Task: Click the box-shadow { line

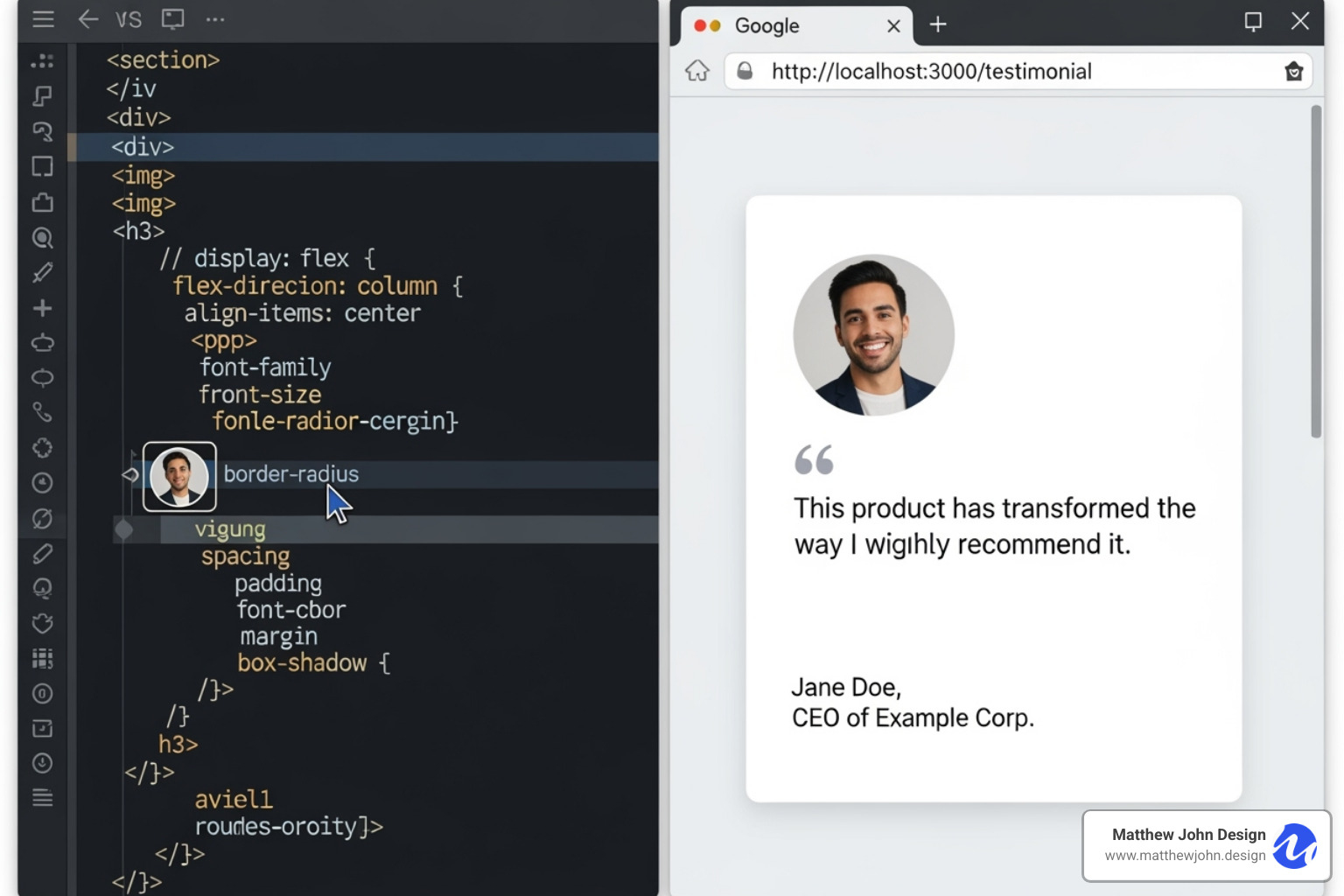Action: pos(313,663)
